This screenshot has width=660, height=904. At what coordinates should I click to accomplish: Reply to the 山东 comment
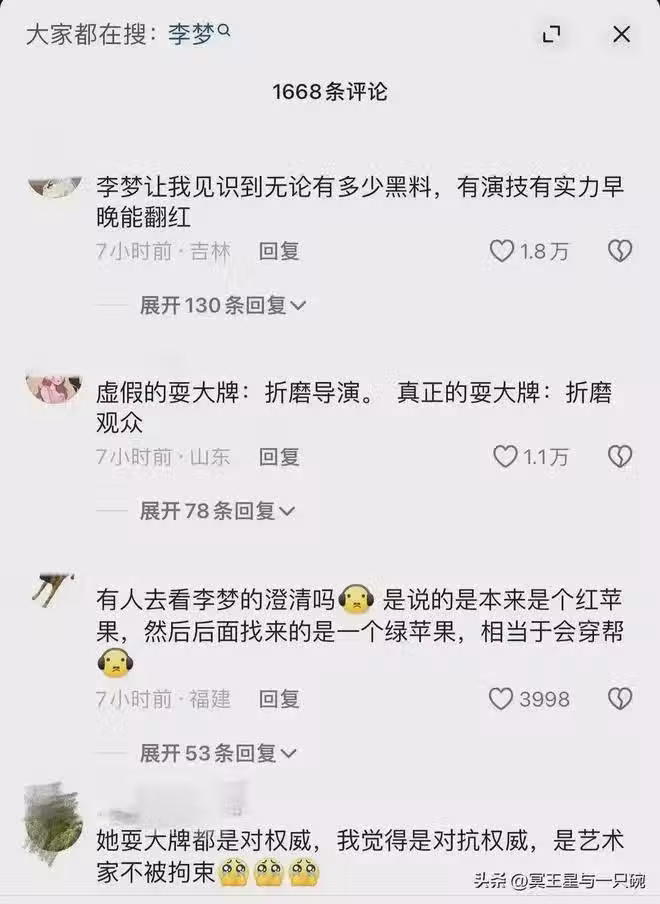(x=279, y=457)
